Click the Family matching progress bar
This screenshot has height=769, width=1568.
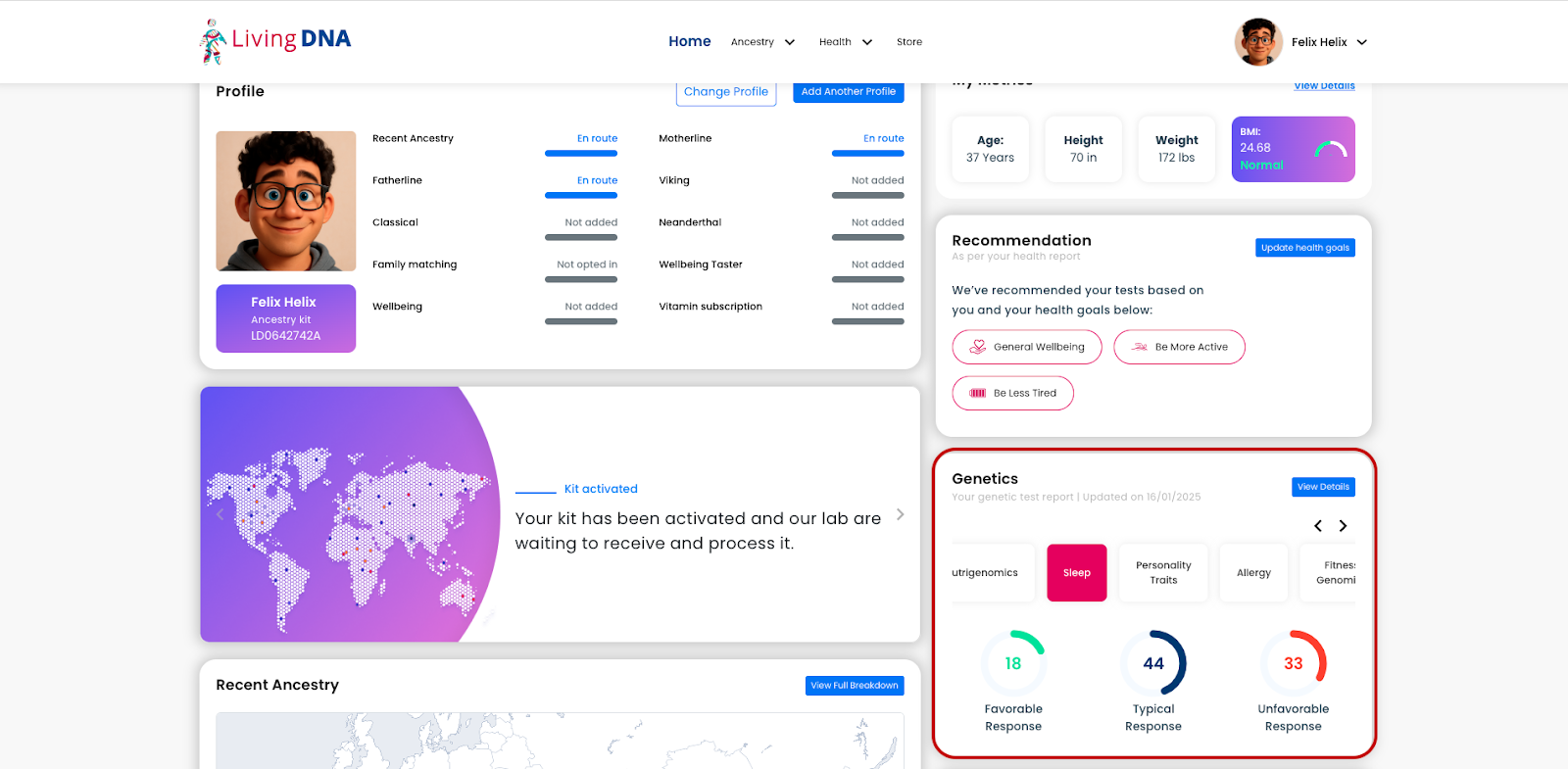581,280
